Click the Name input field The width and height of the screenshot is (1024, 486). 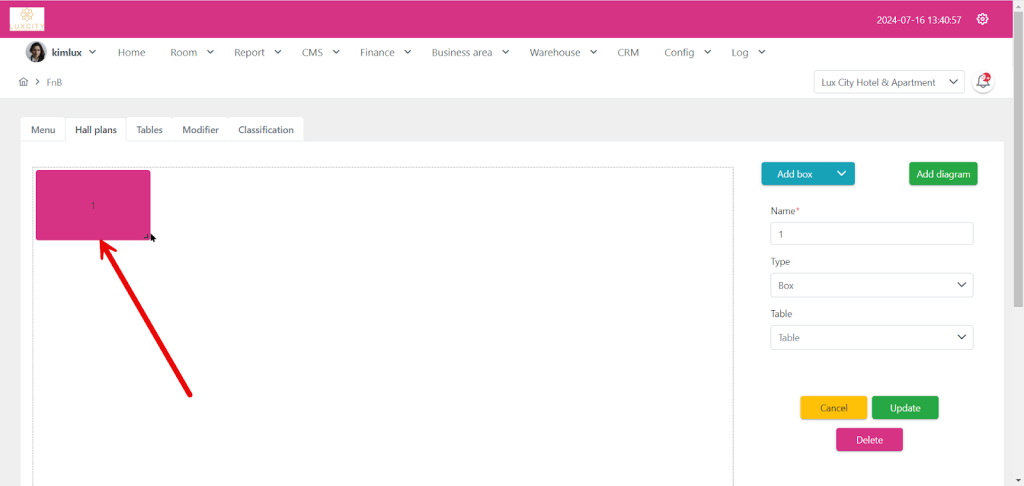click(871, 233)
